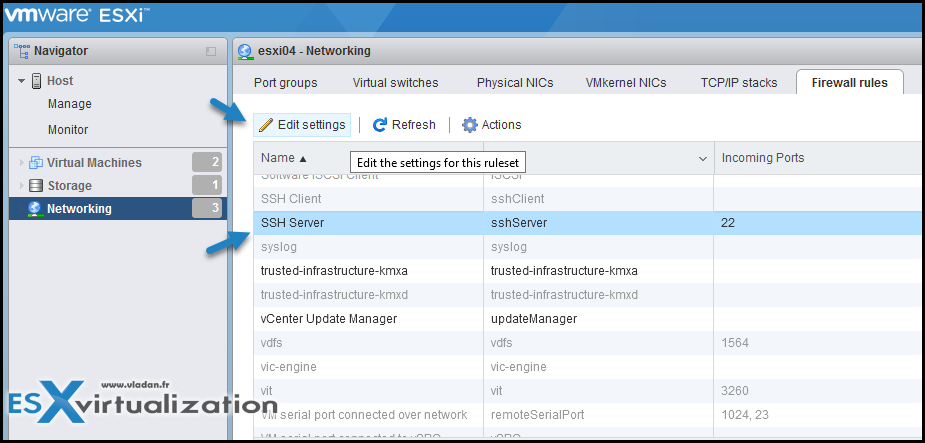Image resolution: width=925 pixels, height=443 pixels.
Task: Select the vCenter Update Manager row
Action: pos(589,319)
